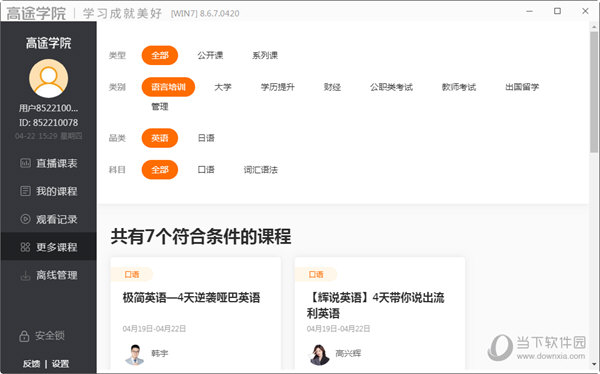
Task: Click the 安全锁 padlock icon
Action: (x=24, y=336)
